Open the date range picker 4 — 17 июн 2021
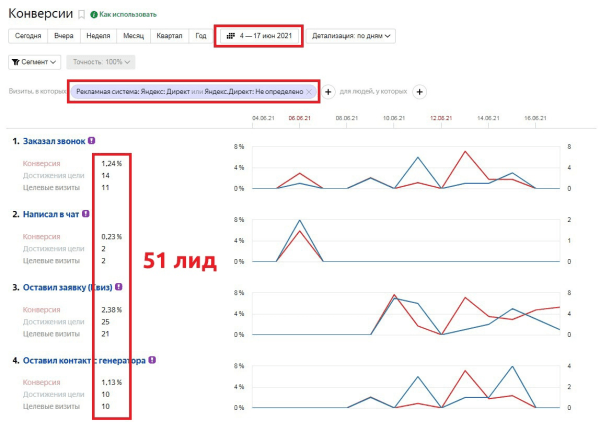The height and width of the screenshot is (422, 600). click(x=257, y=36)
